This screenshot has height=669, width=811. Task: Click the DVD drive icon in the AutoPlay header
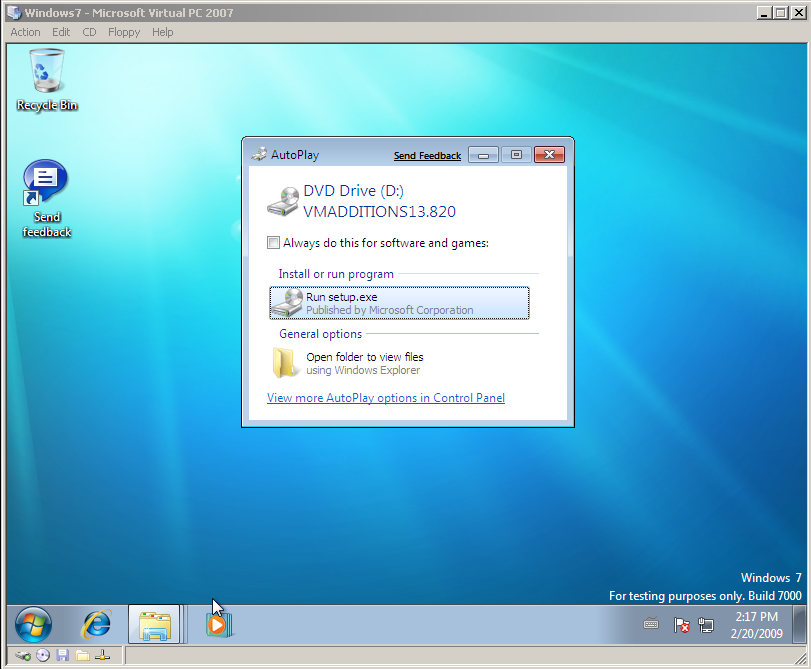coord(283,202)
